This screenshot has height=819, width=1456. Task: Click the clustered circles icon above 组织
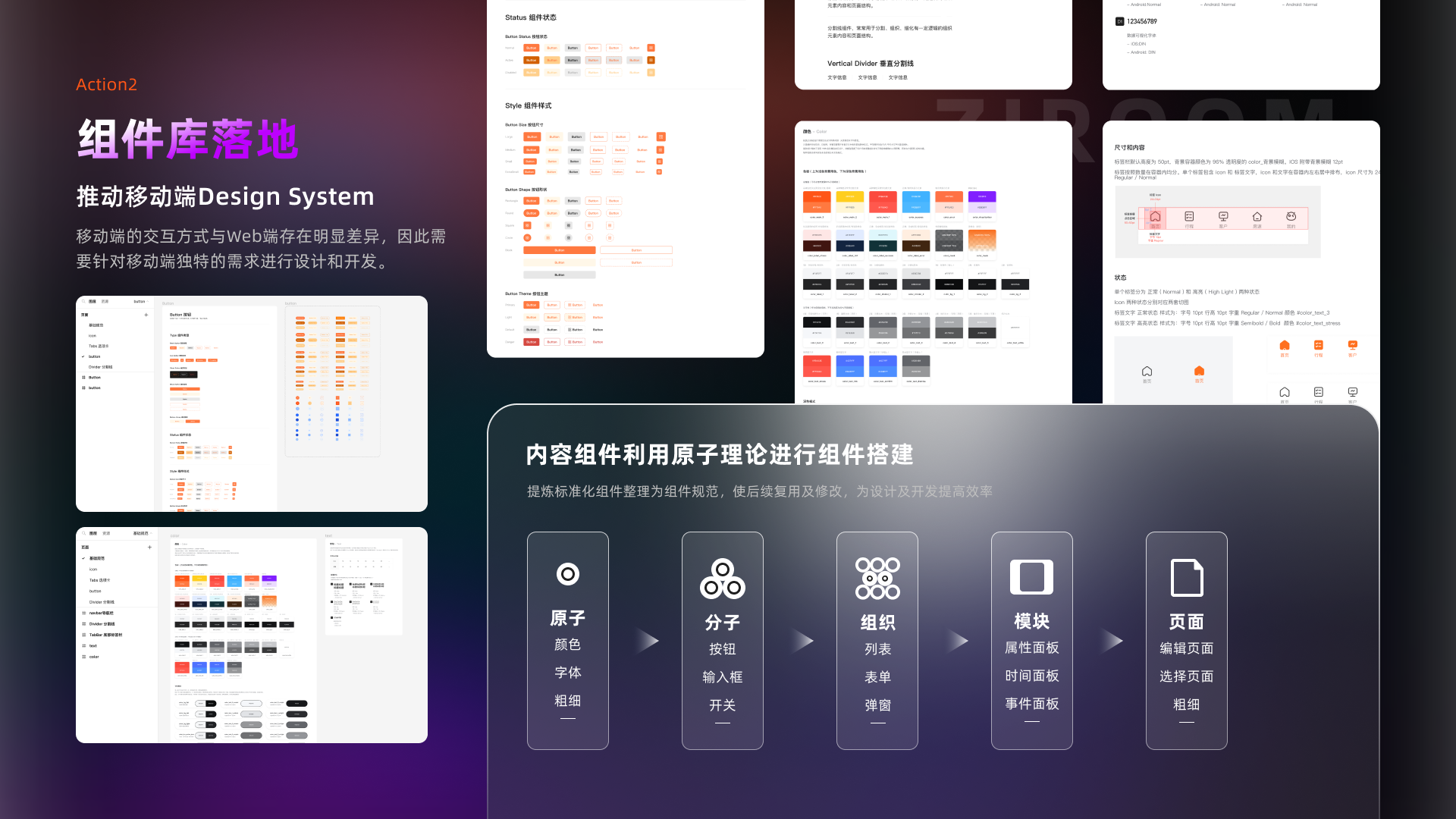877,579
